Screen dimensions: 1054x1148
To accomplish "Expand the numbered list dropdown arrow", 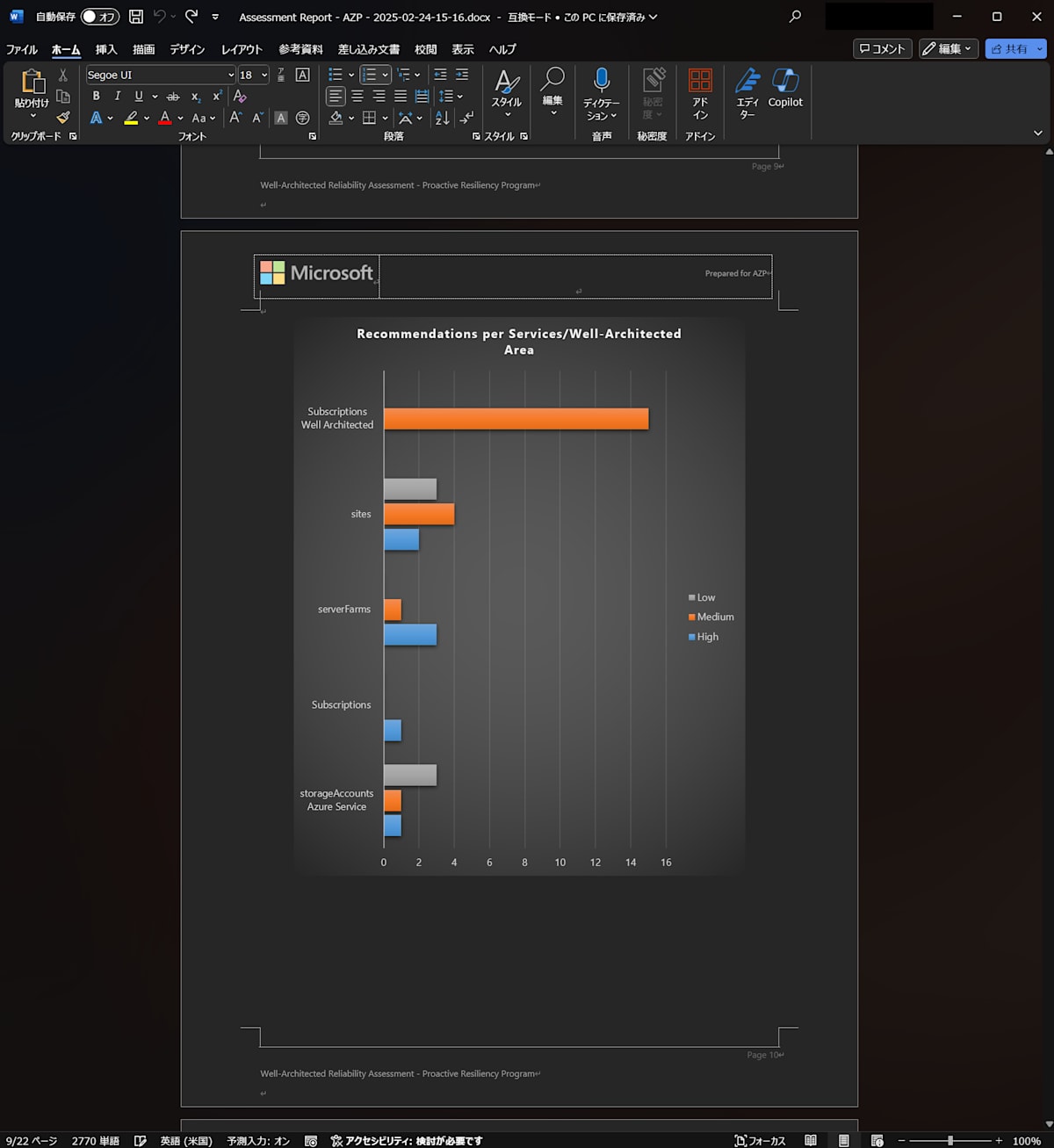I will [x=385, y=75].
